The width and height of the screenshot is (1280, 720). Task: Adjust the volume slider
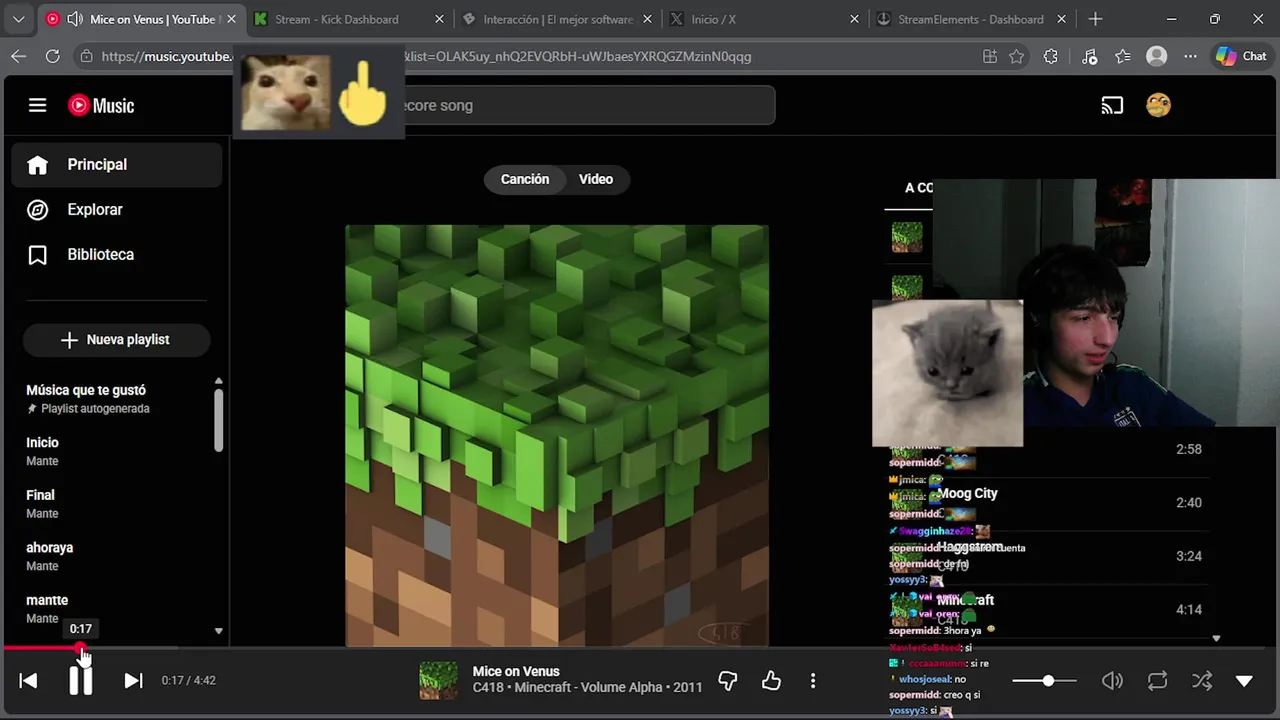(1044, 681)
